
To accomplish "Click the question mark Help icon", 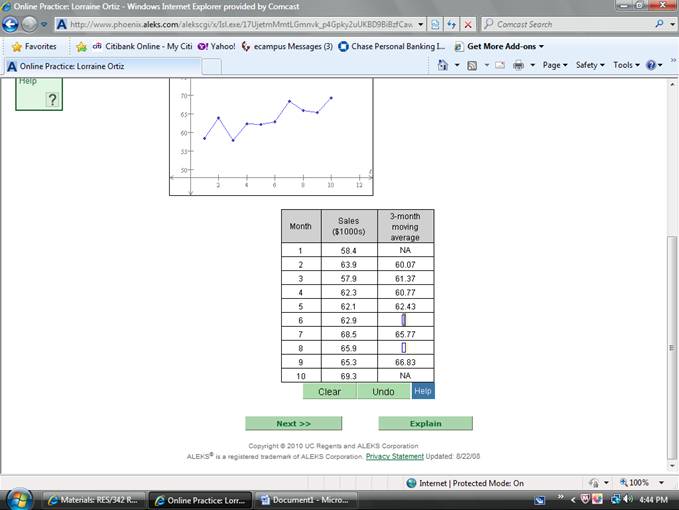I will coord(52,98).
